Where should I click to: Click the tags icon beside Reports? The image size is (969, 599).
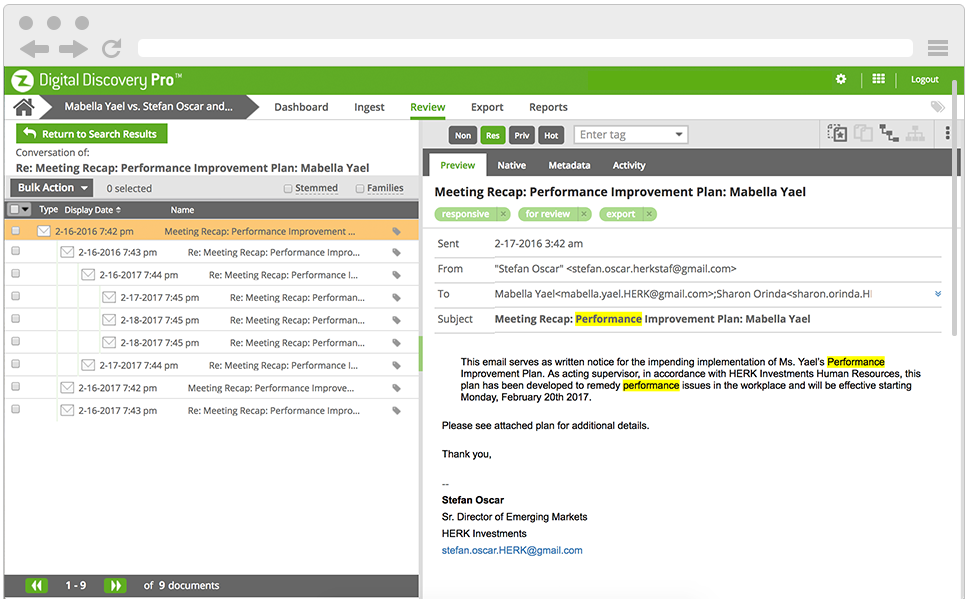point(937,106)
